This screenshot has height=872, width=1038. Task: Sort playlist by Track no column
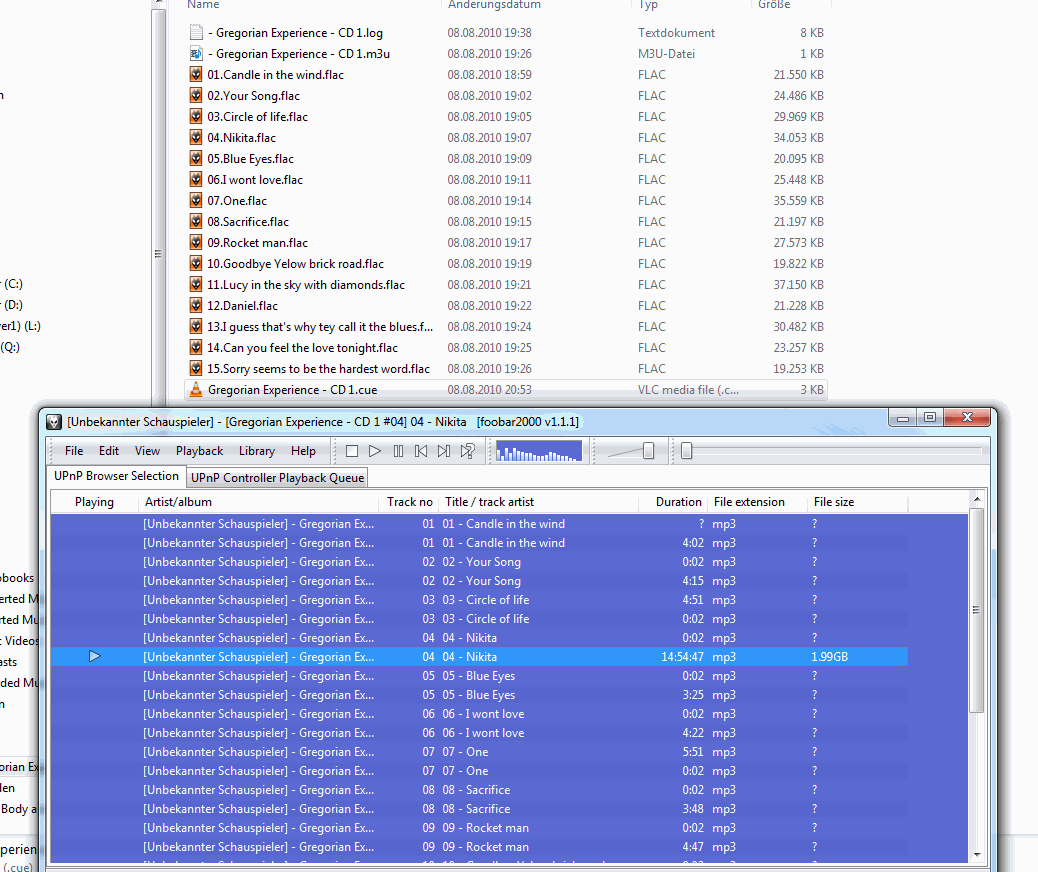410,502
